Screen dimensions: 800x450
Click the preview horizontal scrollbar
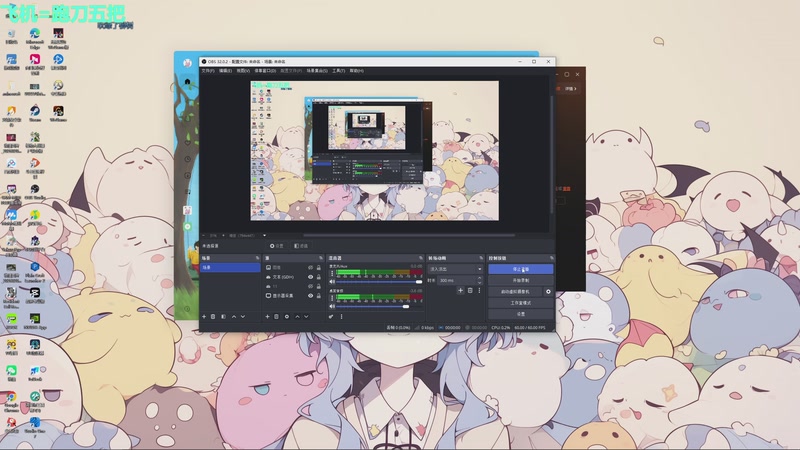[409, 235]
